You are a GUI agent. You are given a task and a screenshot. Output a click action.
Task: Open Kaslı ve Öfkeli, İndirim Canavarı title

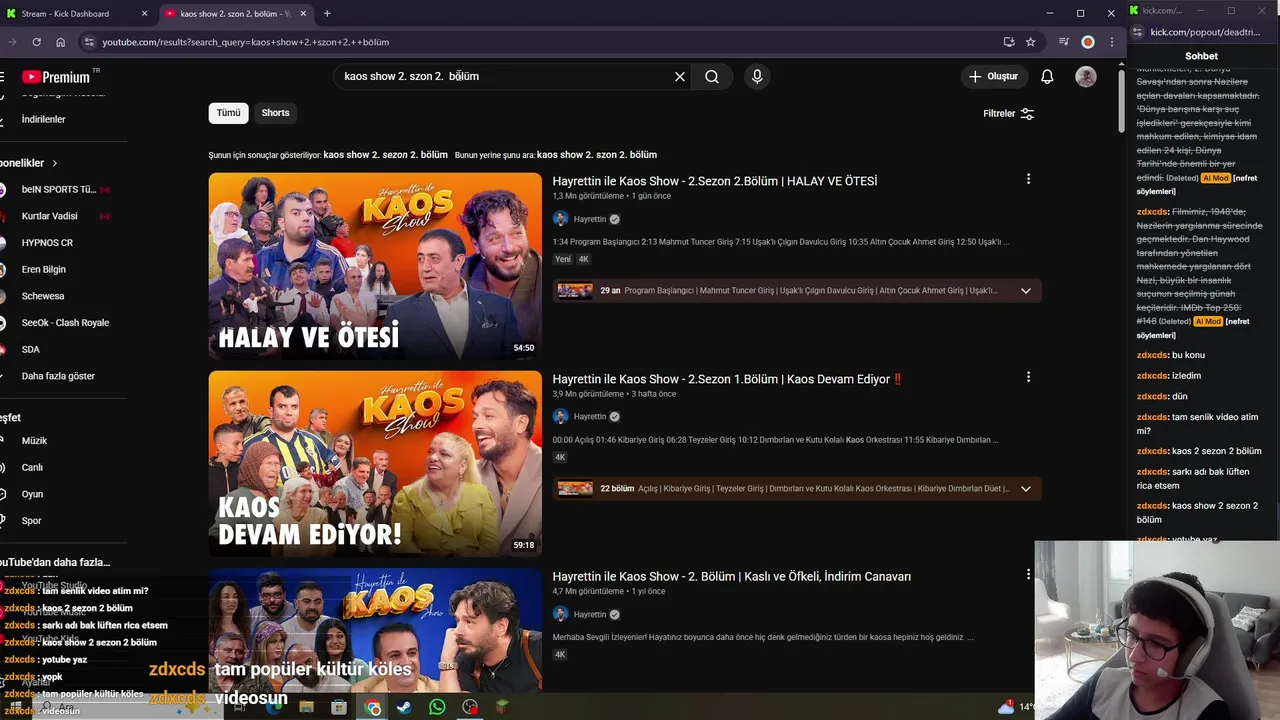coord(732,576)
